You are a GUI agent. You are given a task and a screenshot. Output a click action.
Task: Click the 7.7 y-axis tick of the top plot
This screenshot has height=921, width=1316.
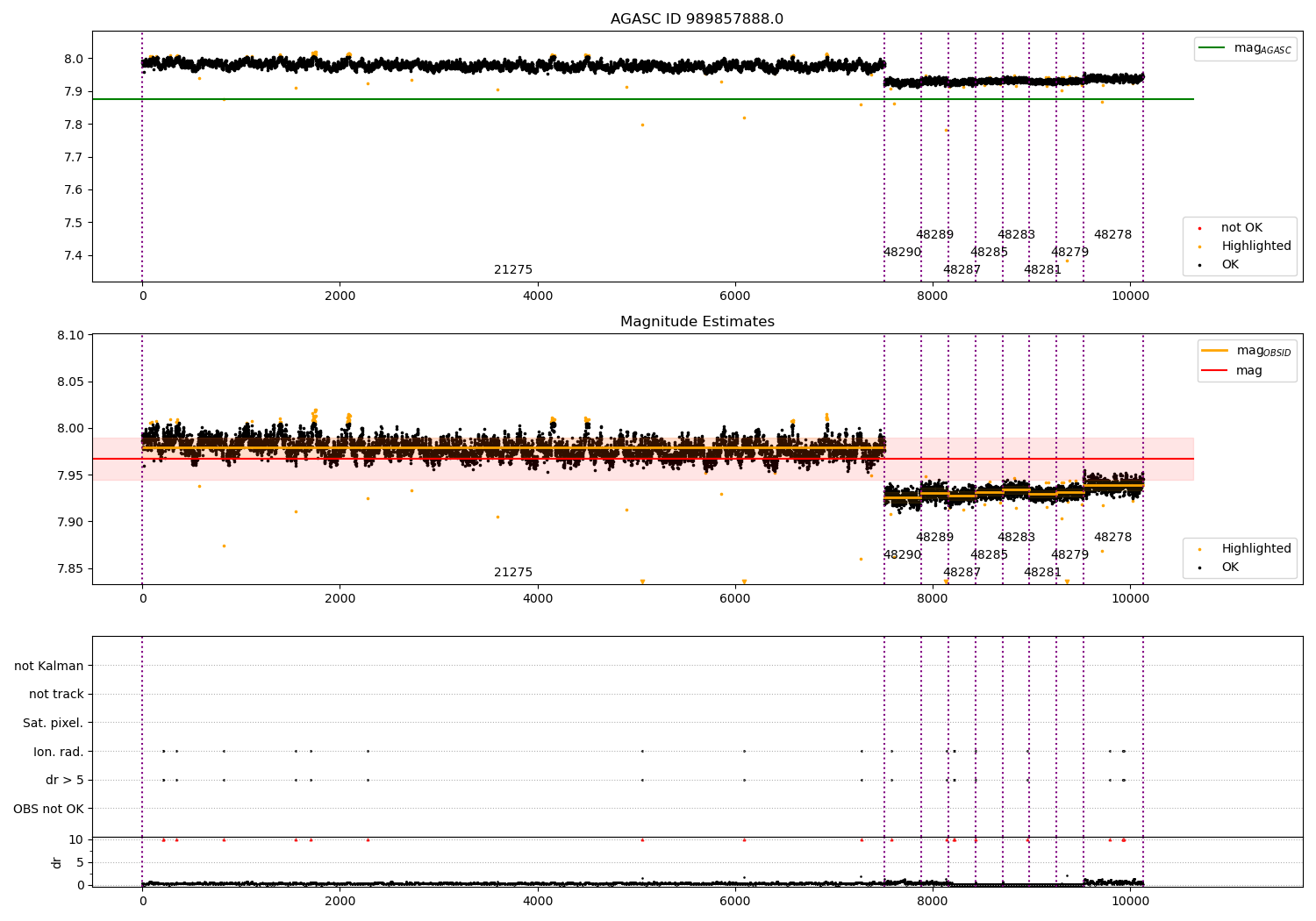tap(74, 158)
